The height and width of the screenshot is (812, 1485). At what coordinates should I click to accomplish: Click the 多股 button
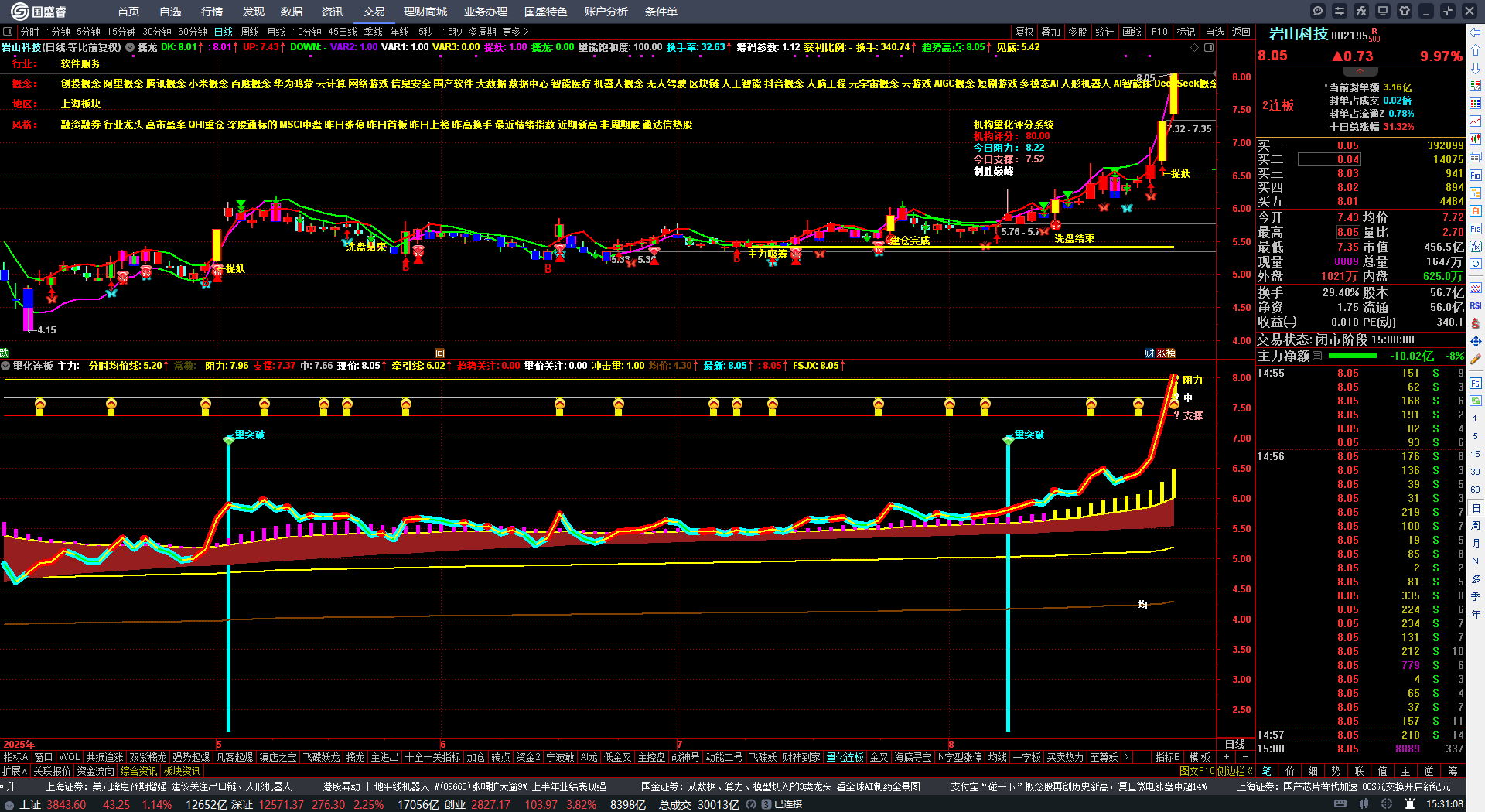coord(1077,32)
